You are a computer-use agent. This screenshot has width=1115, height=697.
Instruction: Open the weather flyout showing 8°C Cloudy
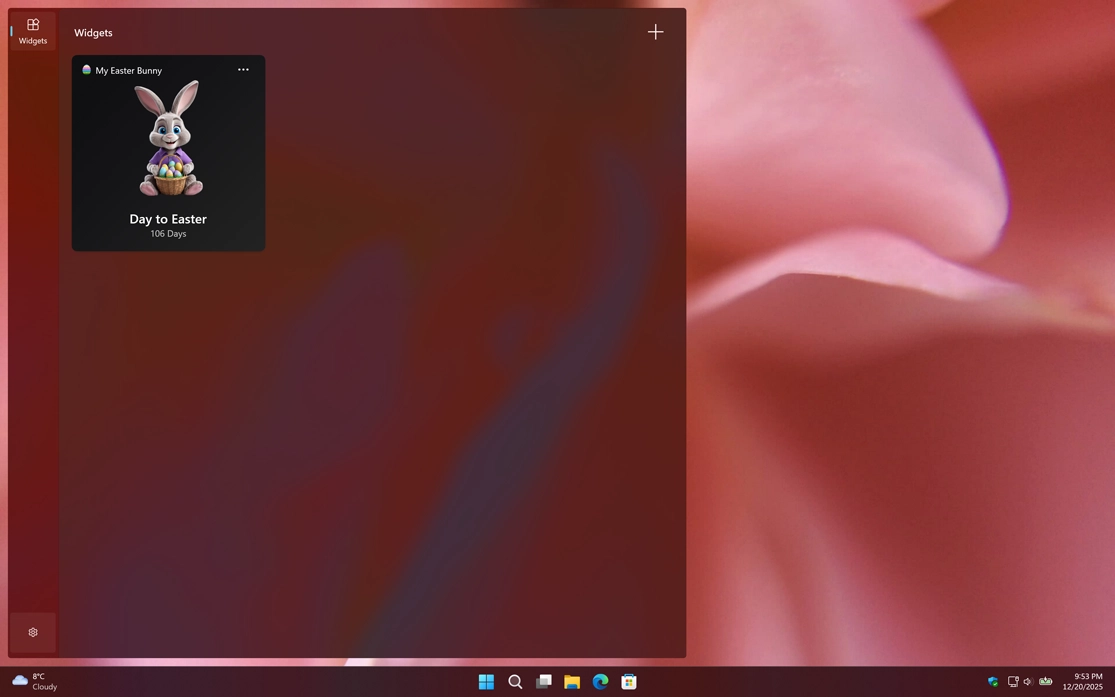(x=32, y=681)
